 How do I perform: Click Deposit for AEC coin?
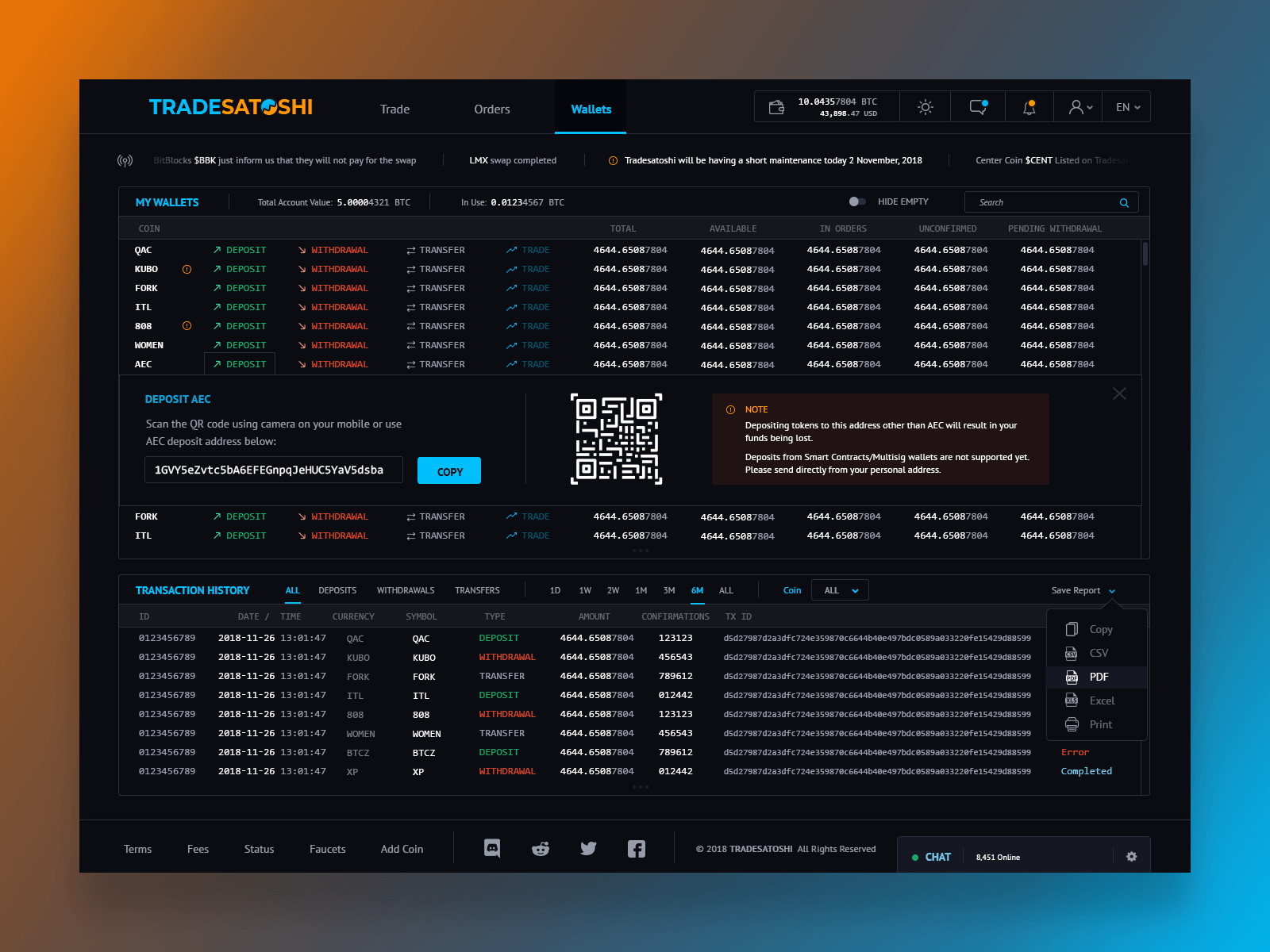click(240, 364)
